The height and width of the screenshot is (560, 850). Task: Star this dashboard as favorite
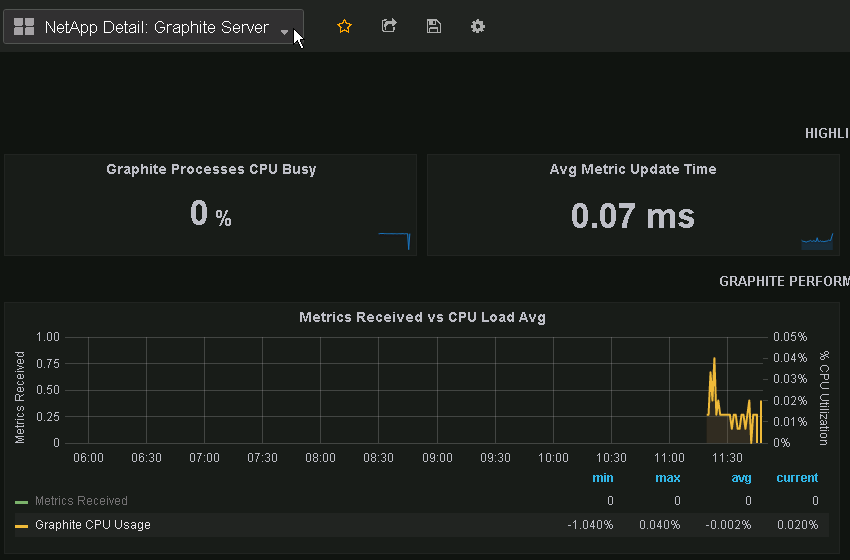344,27
